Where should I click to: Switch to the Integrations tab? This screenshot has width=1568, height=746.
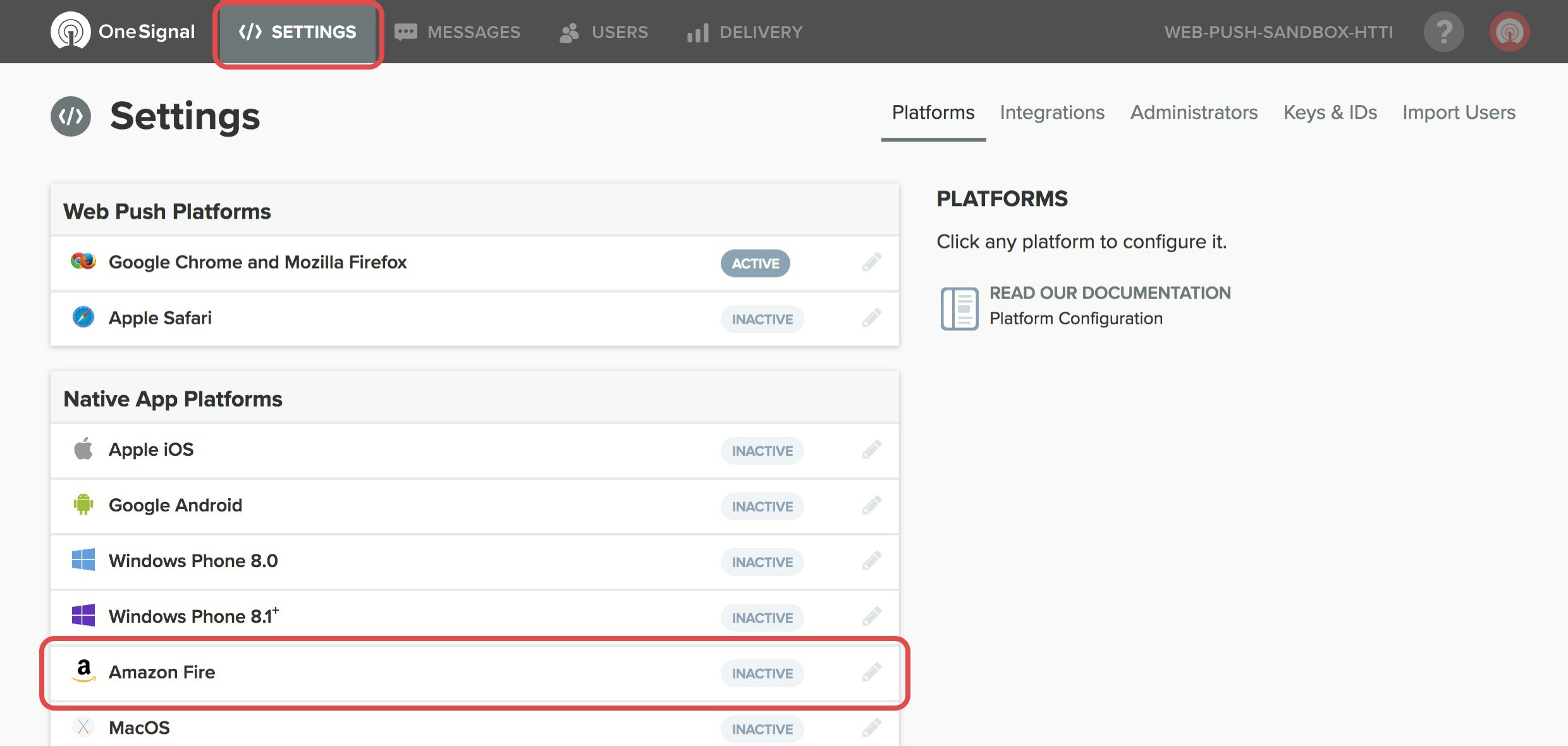1052,113
